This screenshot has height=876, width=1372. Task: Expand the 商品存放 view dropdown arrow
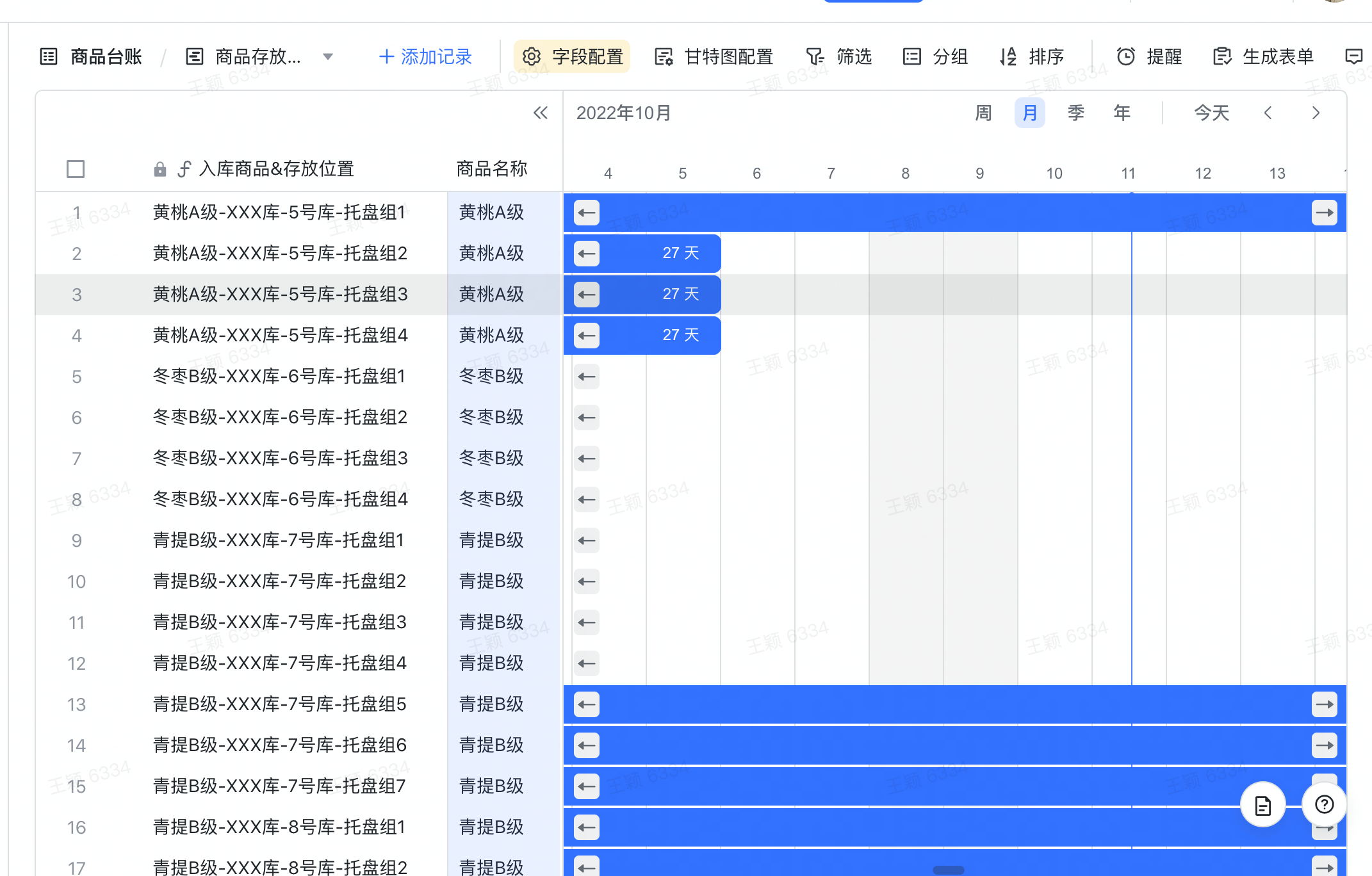tap(328, 57)
